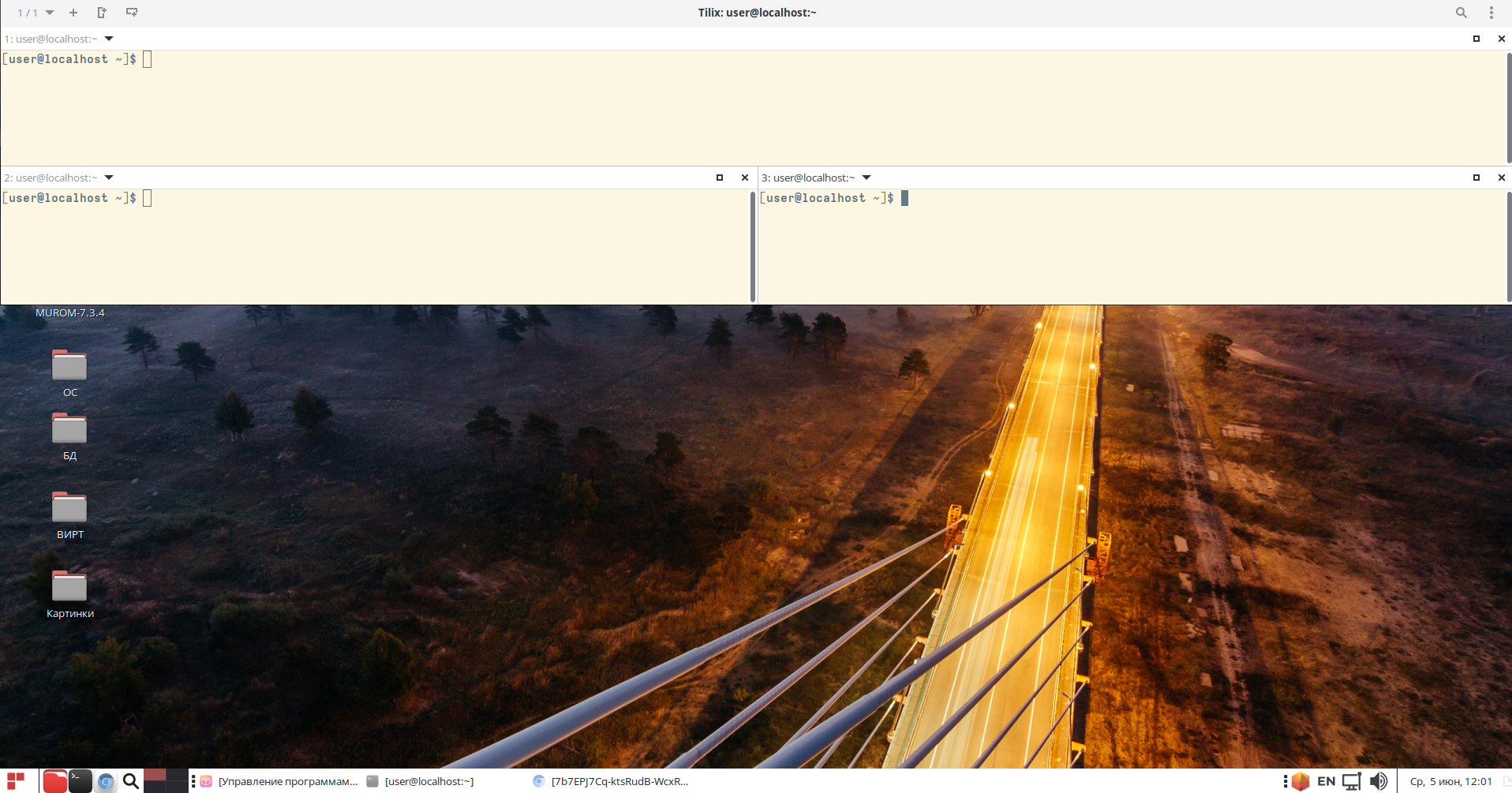The height and width of the screenshot is (793, 1512).
Task: Maximize terminal 3 pane
Action: click(1476, 178)
